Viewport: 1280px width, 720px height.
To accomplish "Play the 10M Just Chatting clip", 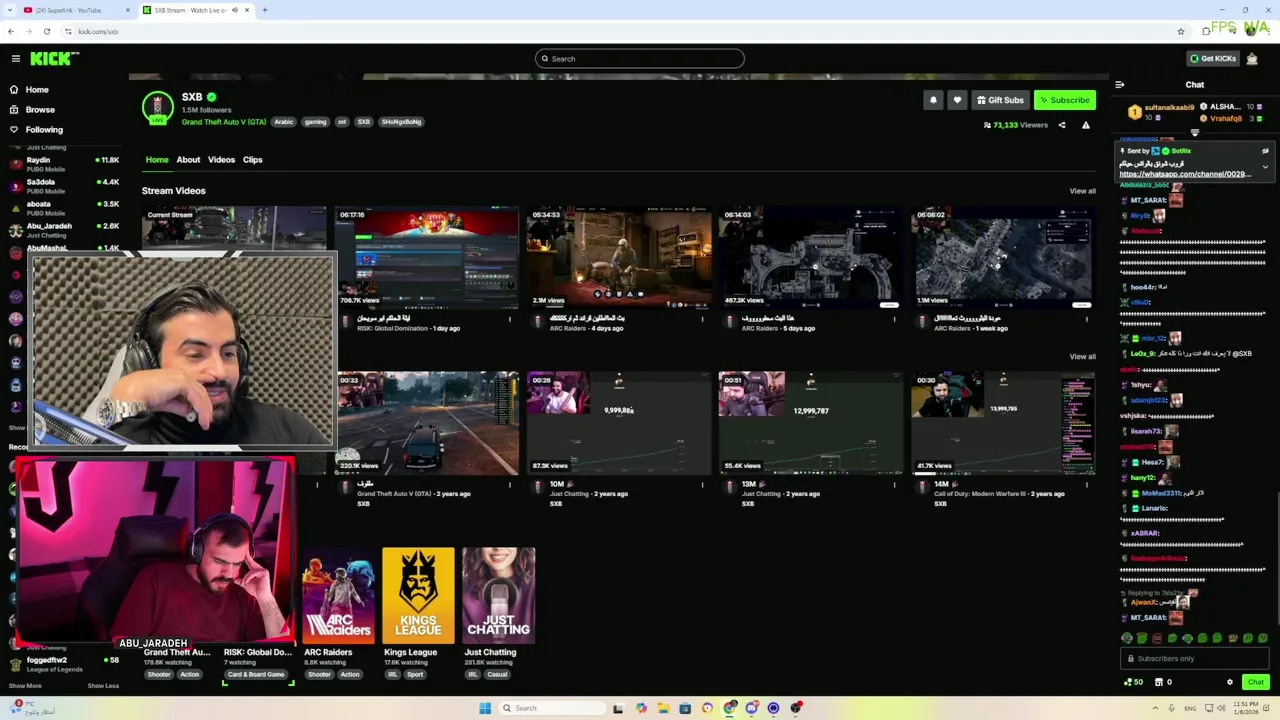I will (x=619, y=423).
